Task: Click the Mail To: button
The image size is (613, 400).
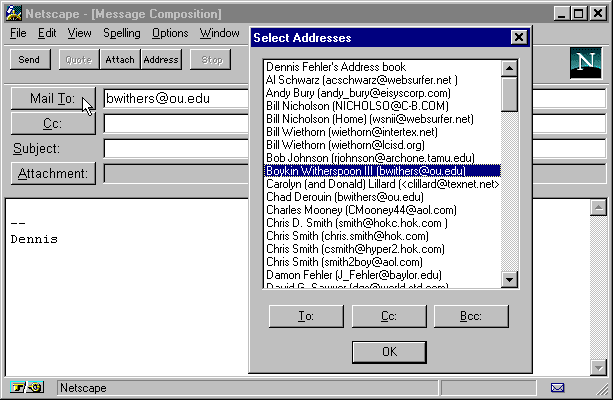Action: click(54, 99)
